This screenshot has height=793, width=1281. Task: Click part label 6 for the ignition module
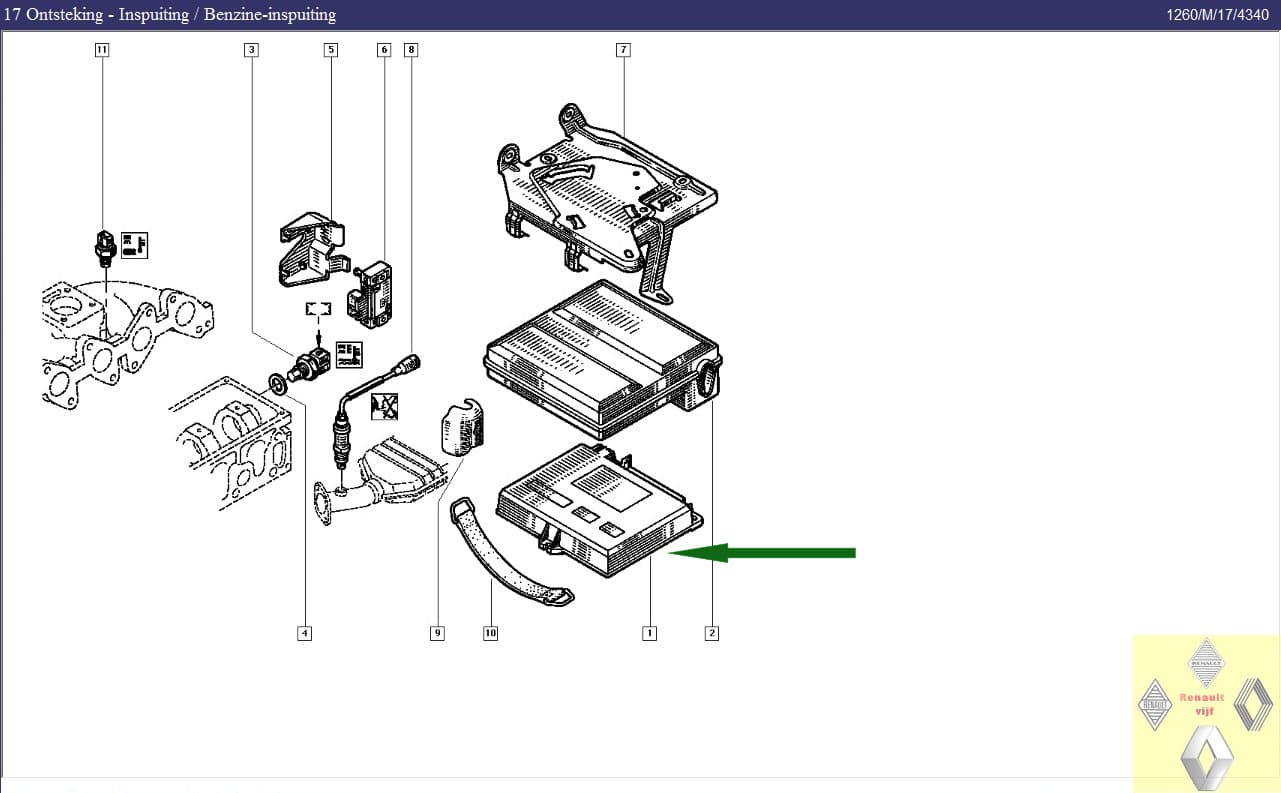coord(383,48)
